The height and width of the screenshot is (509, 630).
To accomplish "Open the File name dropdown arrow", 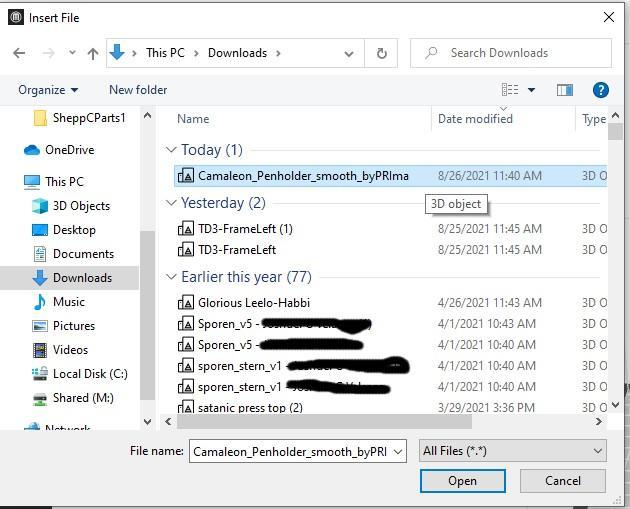I will click(398, 452).
